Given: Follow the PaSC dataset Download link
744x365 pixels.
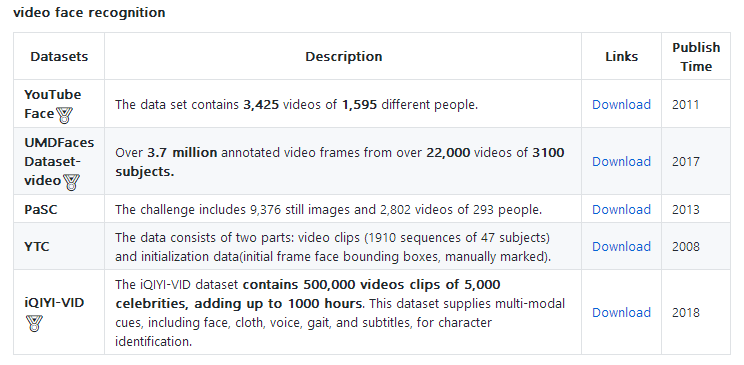Looking at the screenshot, I should point(621,209).
